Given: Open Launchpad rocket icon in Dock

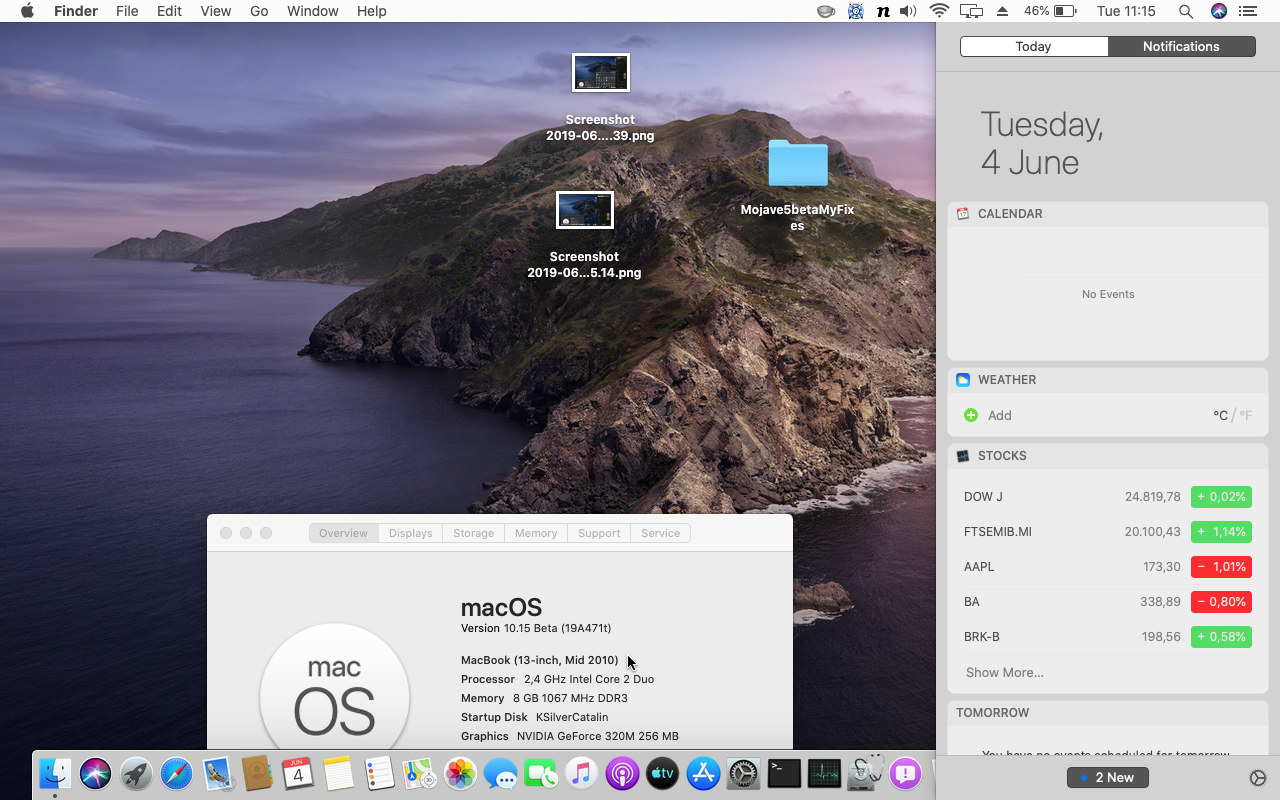Looking at the screenshot, I should (x=136, y=773).
